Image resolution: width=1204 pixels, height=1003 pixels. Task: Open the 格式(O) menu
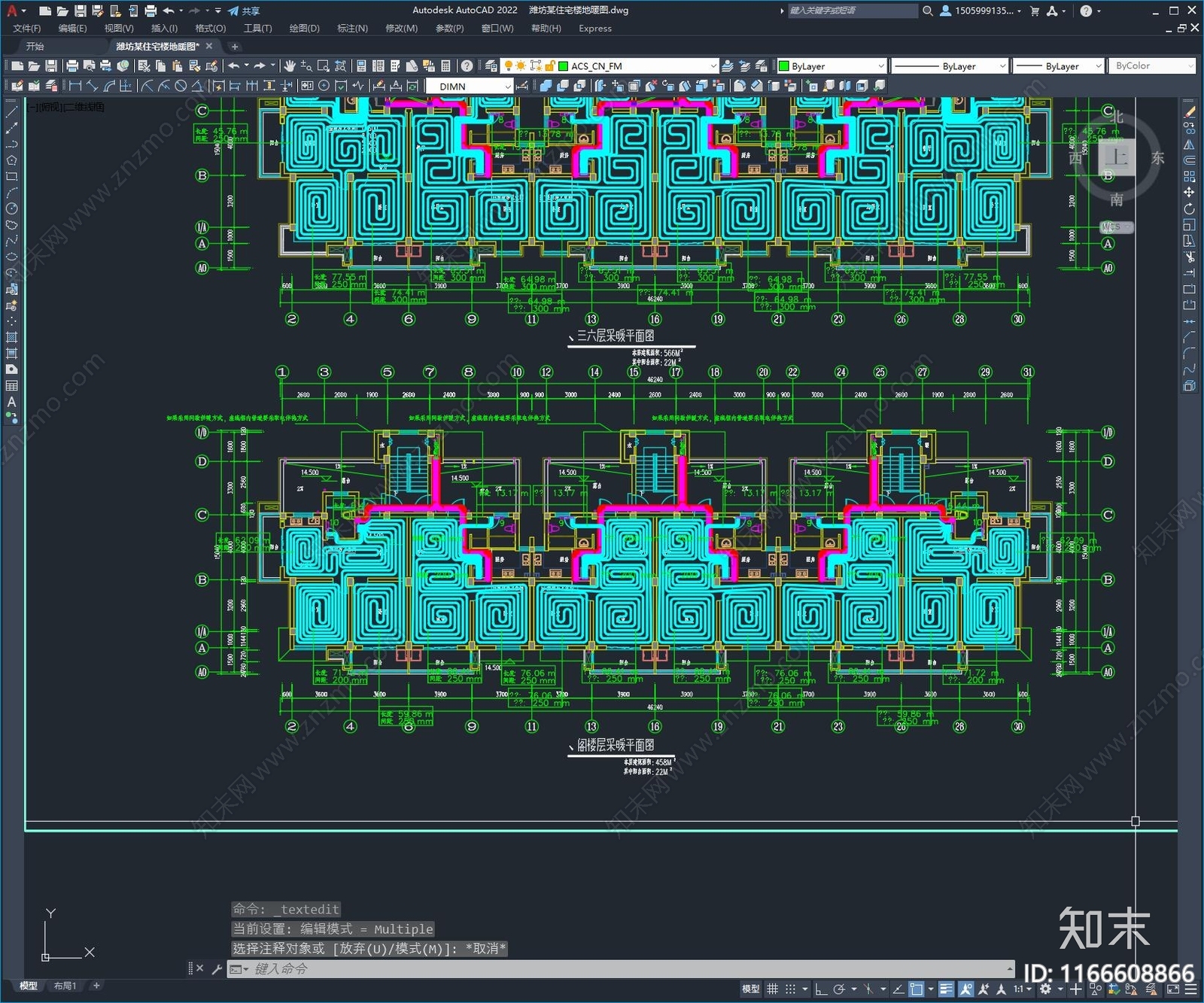click(209, 29)
